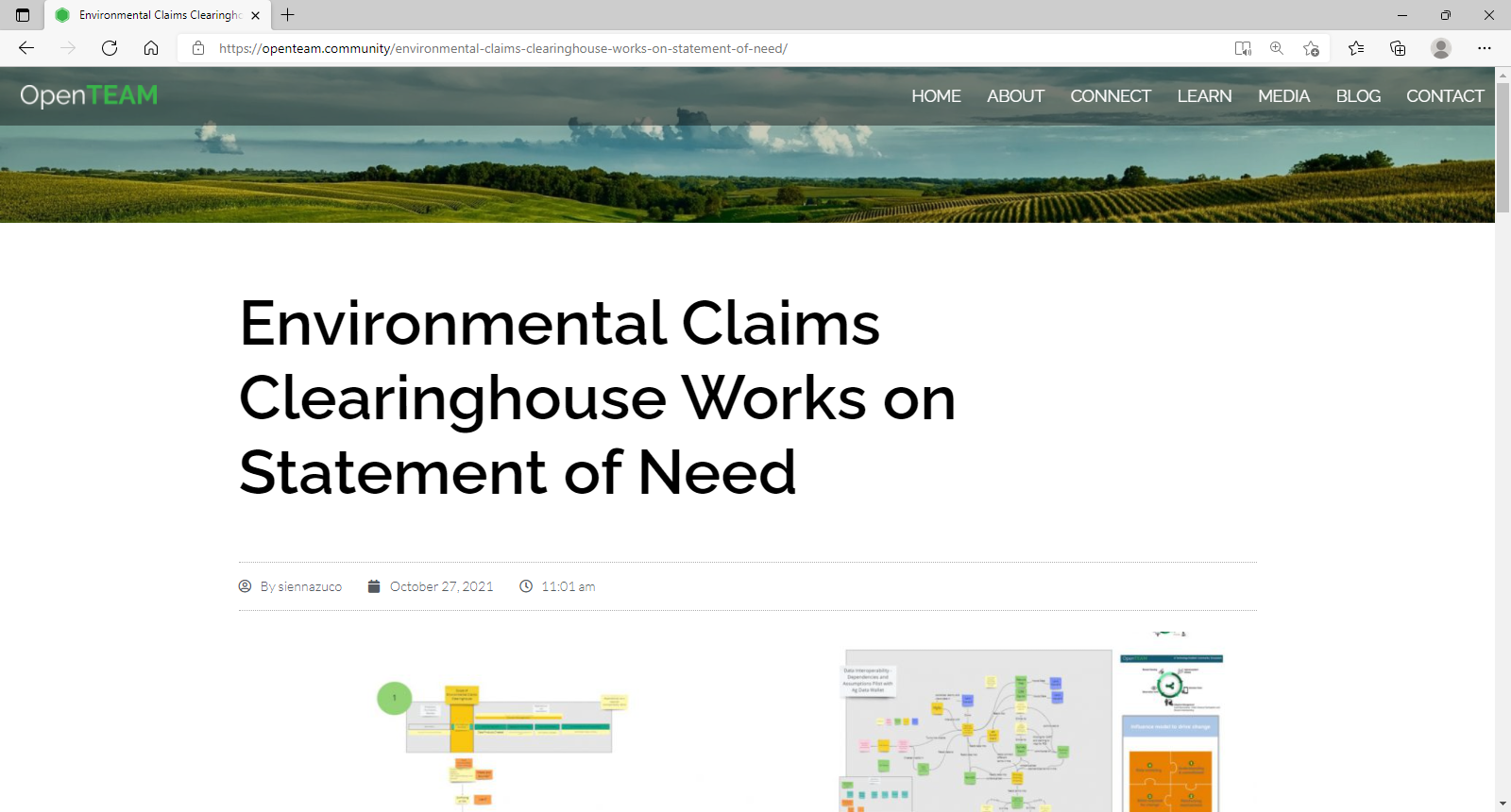The width and height of the screenshot is (1511, 812).
Task: Click the 11:01 am time text
Action: 568,586
